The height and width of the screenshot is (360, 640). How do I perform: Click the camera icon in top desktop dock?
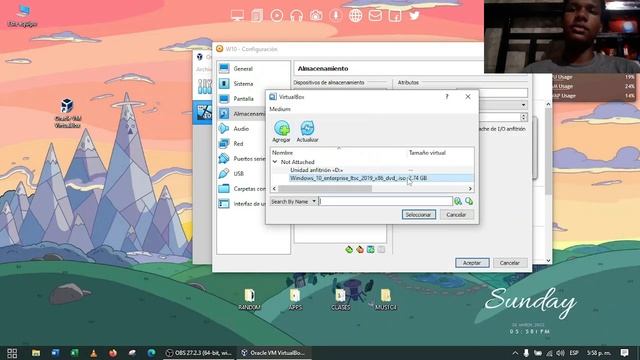click(x=316, y=16)
